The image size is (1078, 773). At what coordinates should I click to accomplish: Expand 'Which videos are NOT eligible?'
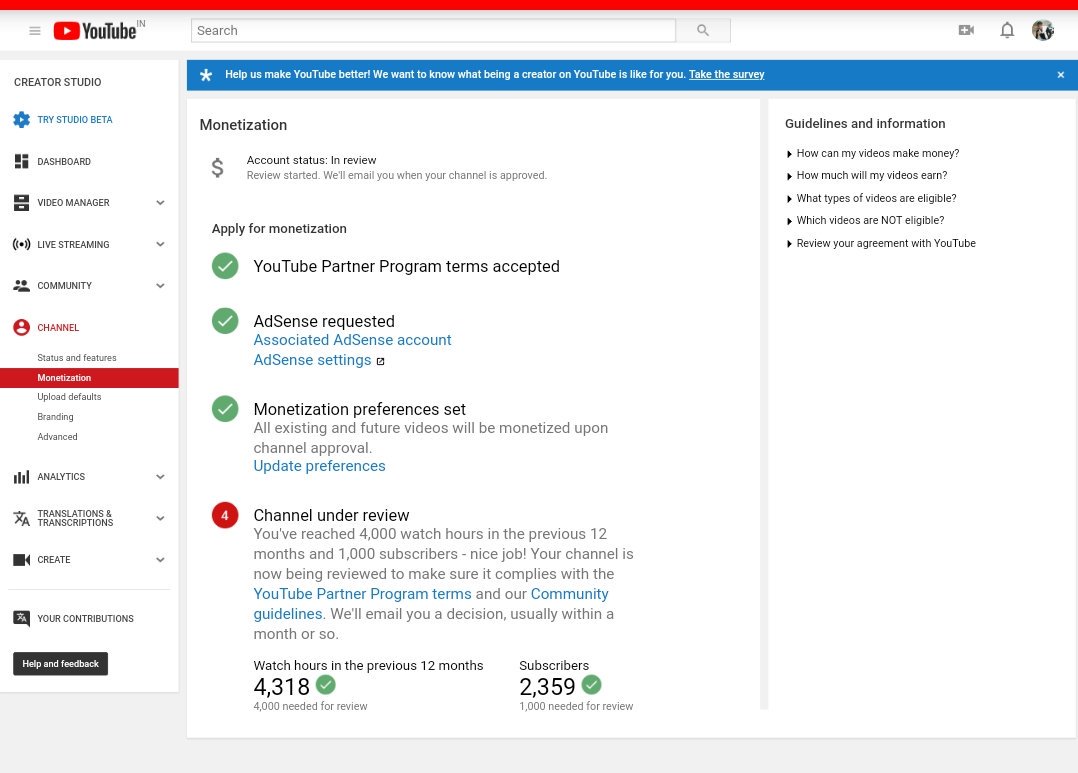tap(865, 220)
